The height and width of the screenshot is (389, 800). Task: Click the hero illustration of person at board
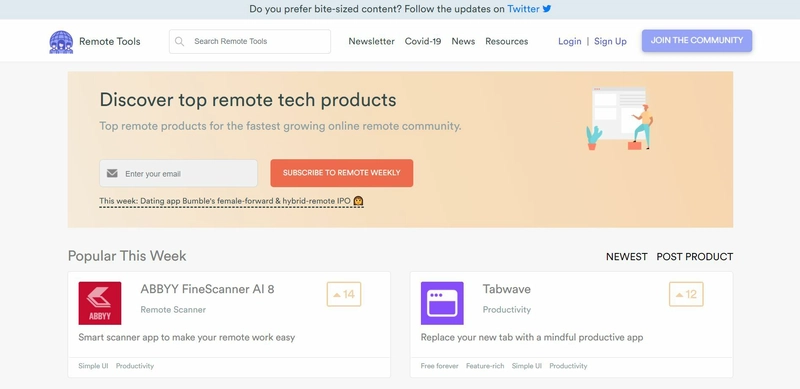619,119
